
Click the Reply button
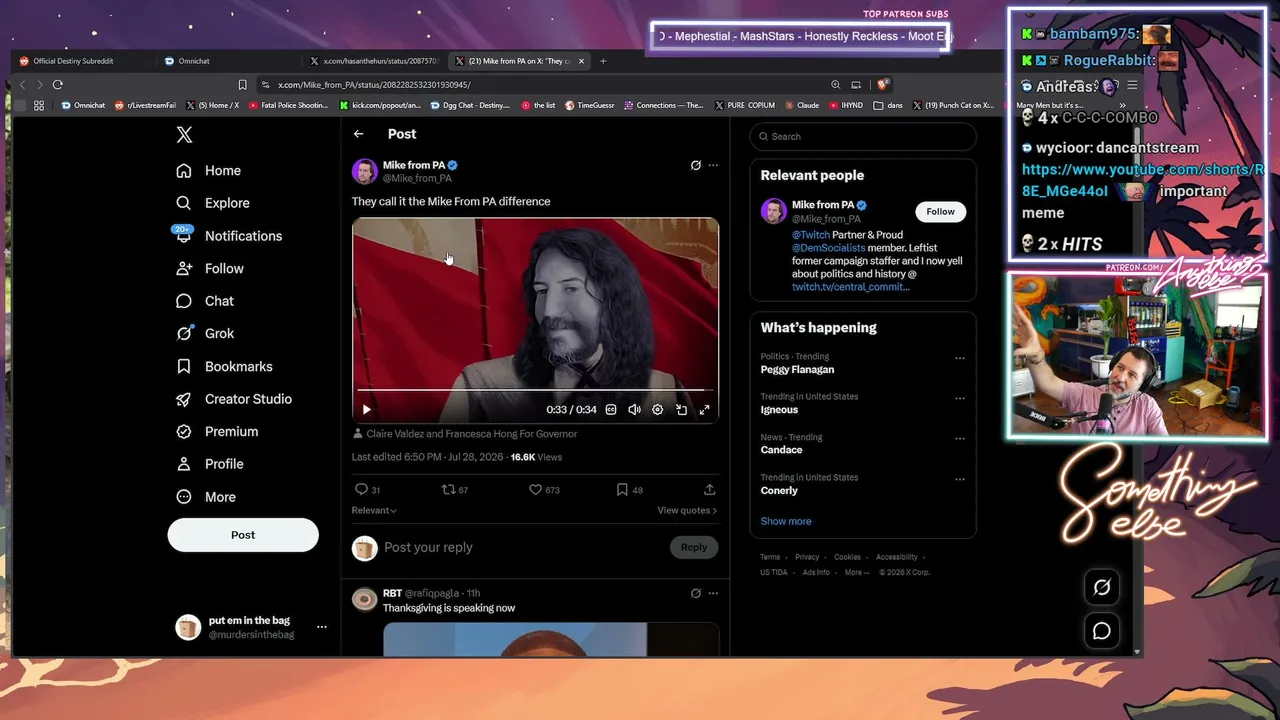coord(694,547)
